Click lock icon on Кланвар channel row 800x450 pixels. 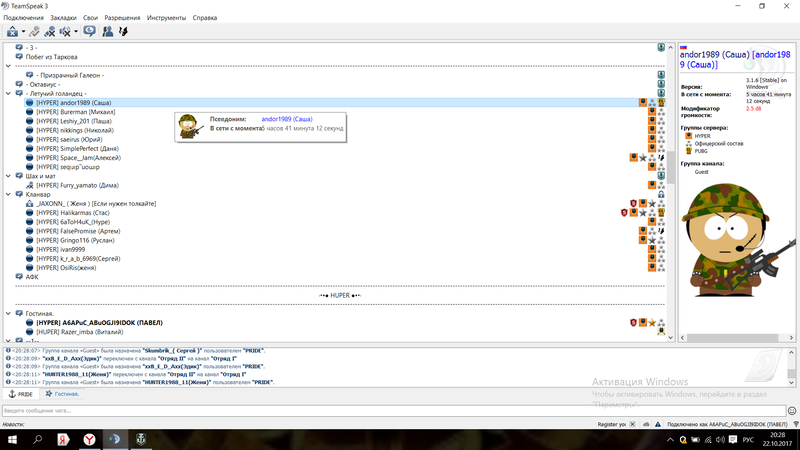[661, 194]
